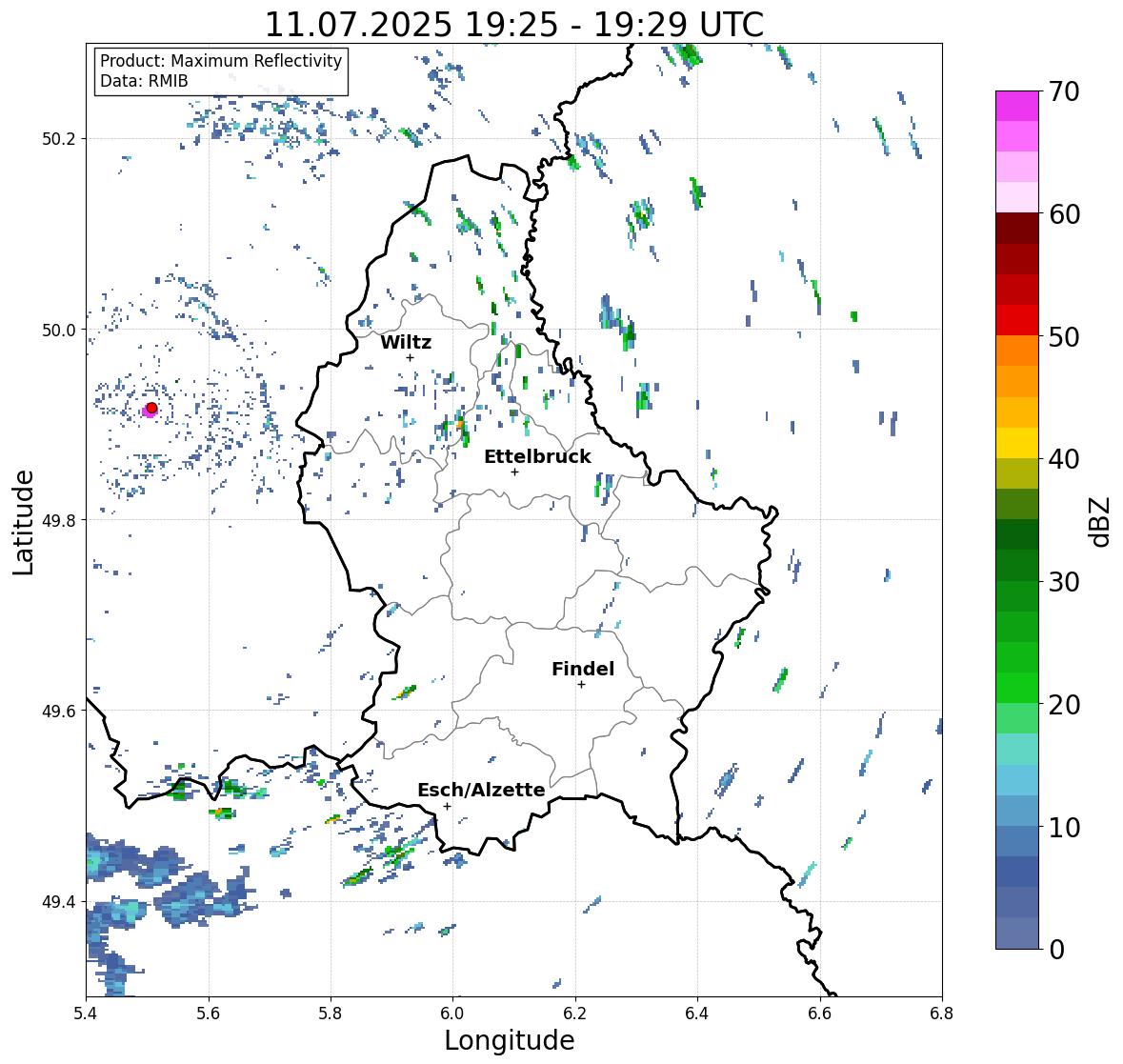This screenshot has height=1064, width=1123.
Task: Click the 6.8 longitude tick label
Action: coord(942,1013)
